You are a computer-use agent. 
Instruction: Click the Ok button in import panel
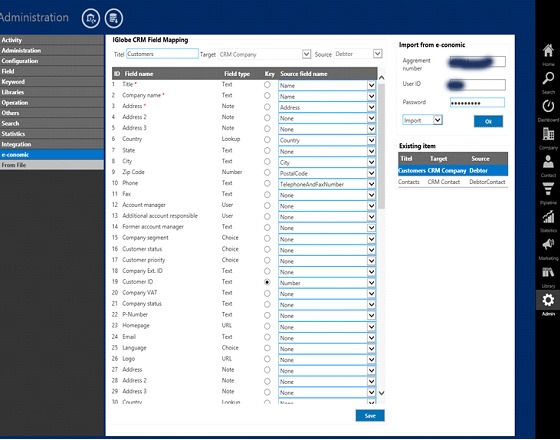coord(488,121)
